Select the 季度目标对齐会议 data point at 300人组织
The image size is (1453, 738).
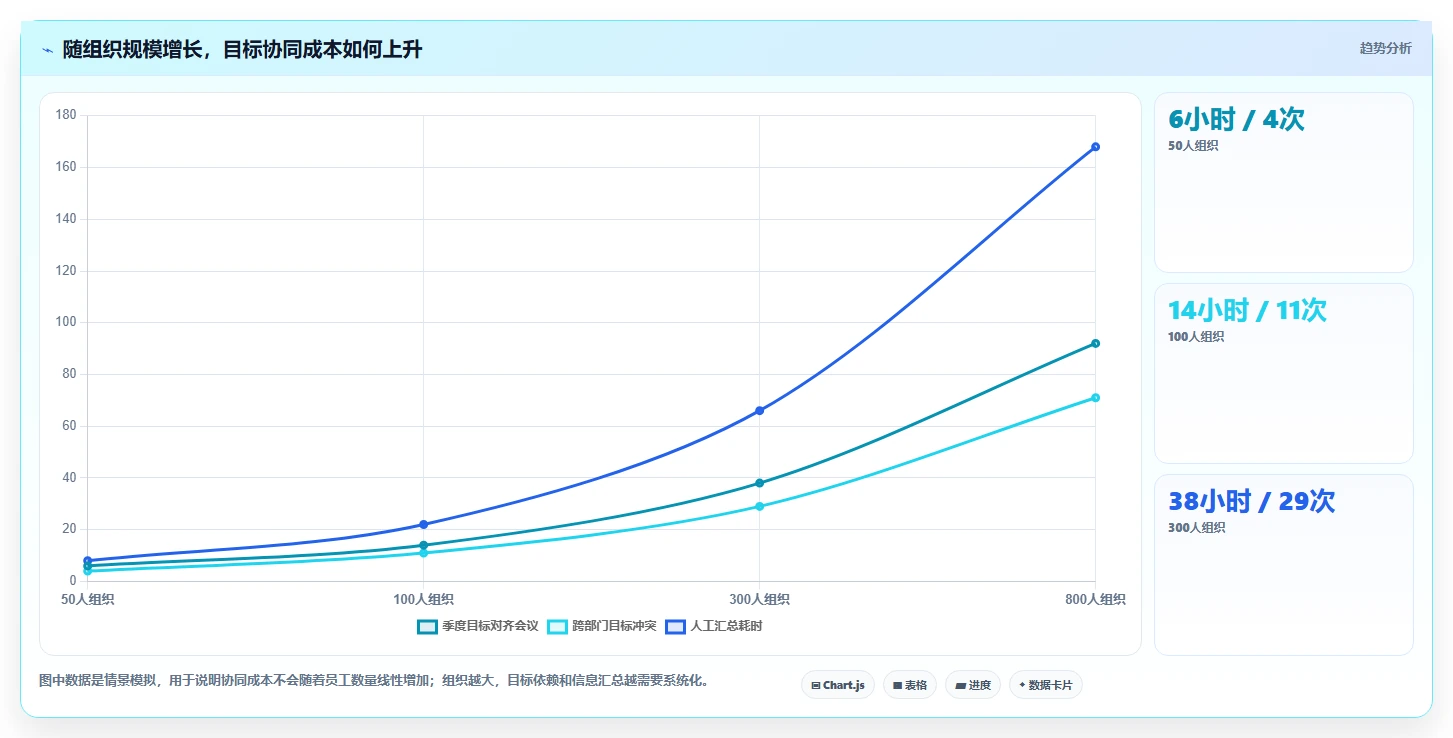(759, 483)
